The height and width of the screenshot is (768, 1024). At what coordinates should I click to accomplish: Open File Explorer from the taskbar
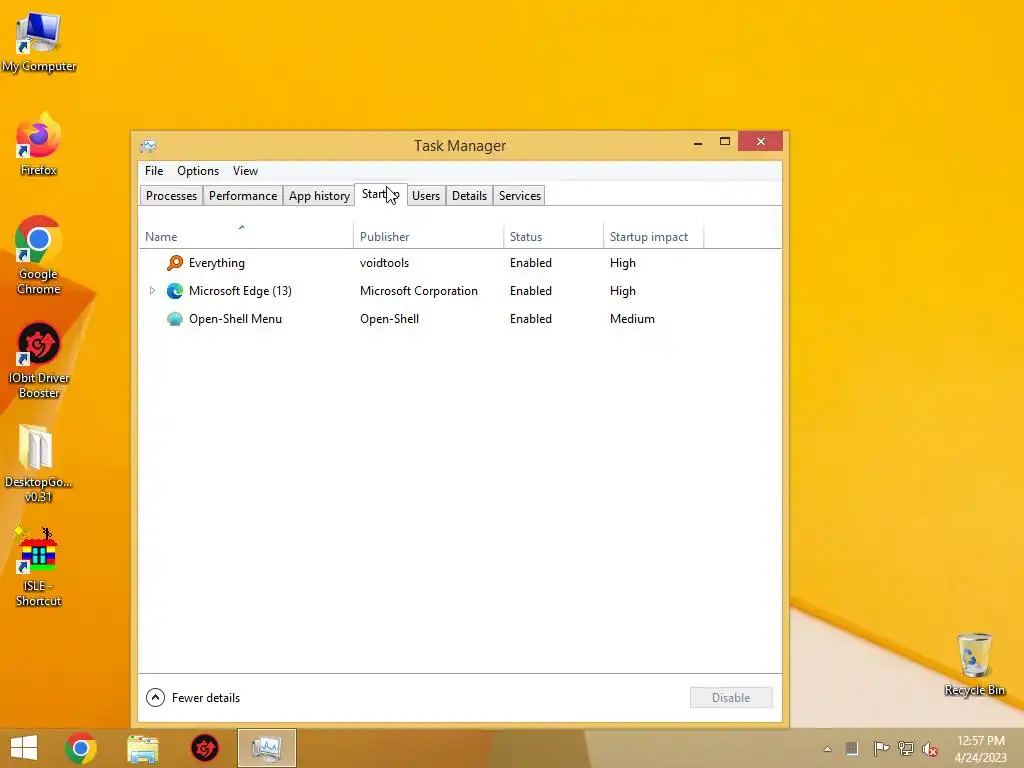(x=142, y=748)
